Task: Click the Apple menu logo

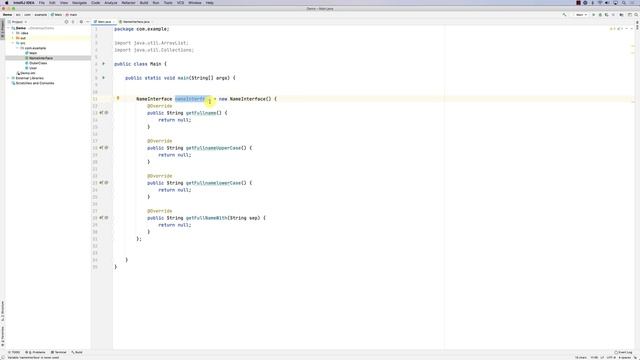Action: (x=7, y=3)
